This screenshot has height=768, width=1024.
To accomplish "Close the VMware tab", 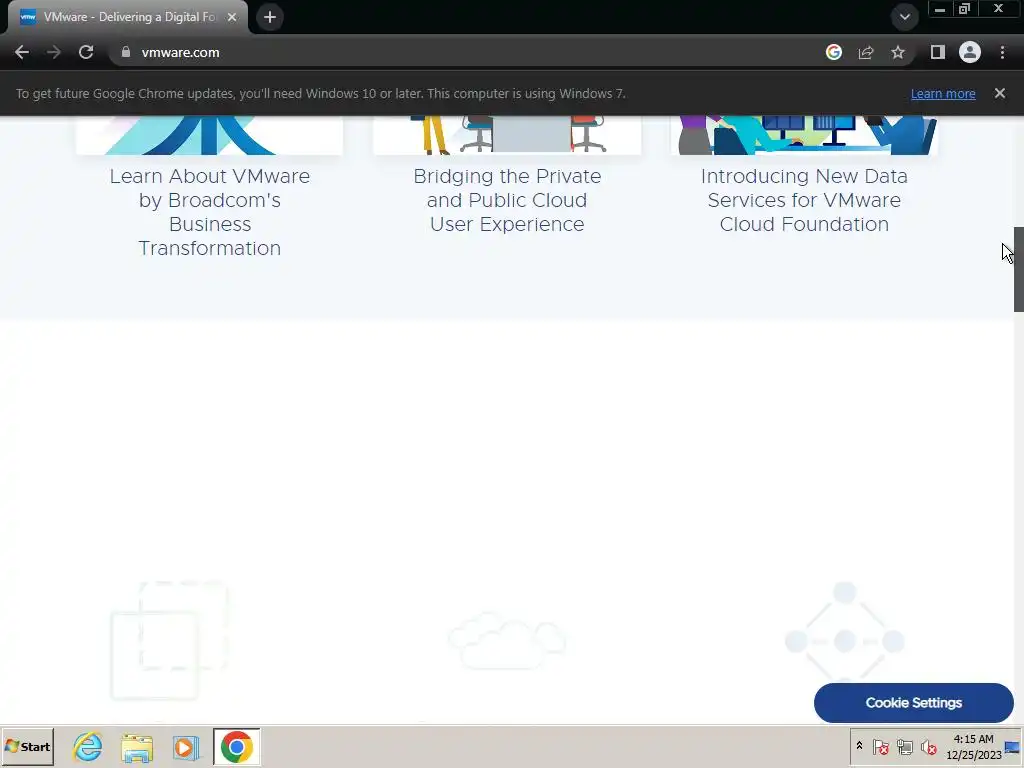I will tap(232, 17).
